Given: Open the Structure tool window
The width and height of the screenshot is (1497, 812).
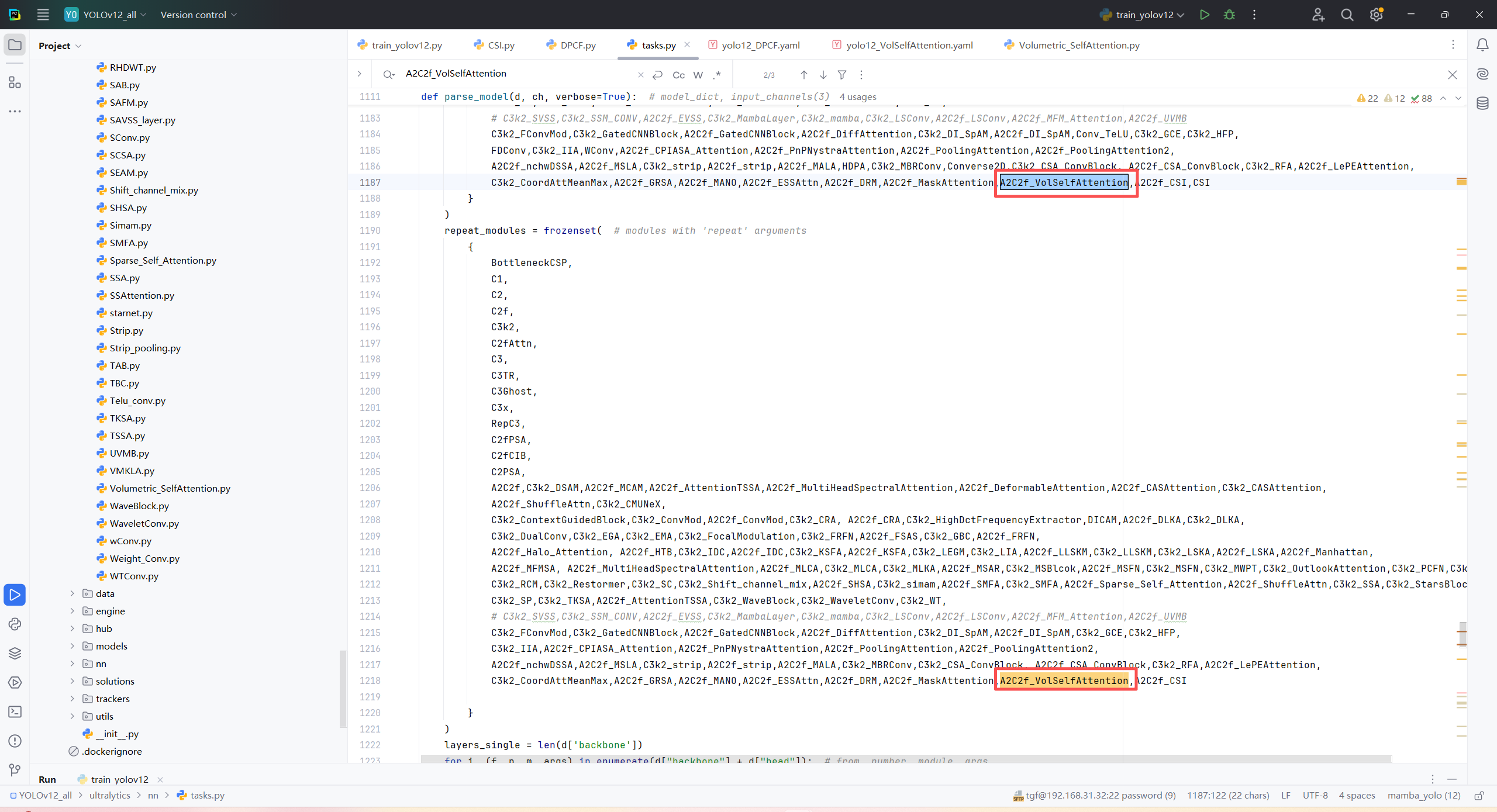Looking at the screenshot, I should (x=15, y=82).
